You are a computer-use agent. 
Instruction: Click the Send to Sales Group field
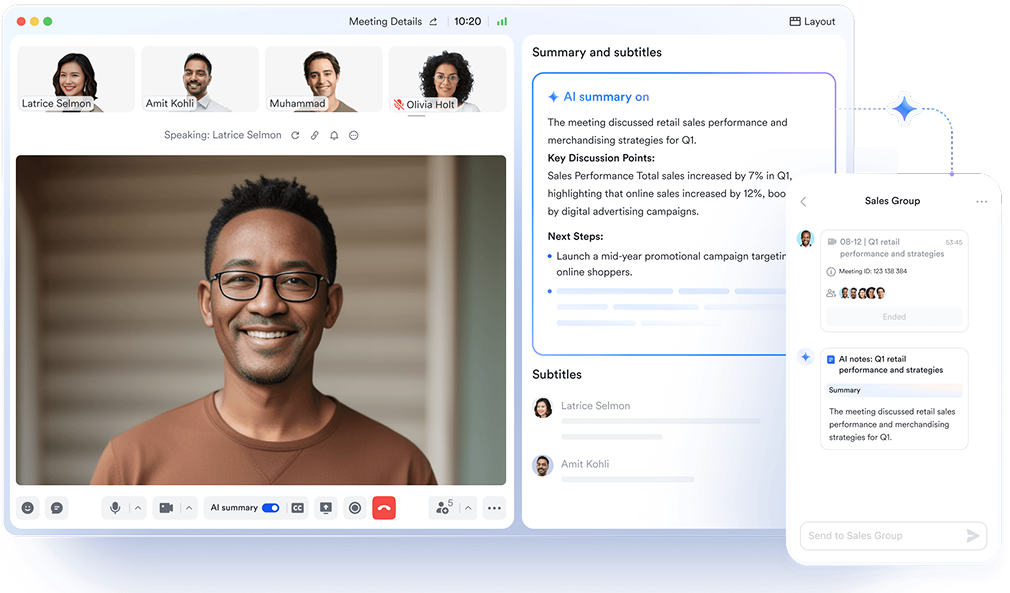point(880,536)
